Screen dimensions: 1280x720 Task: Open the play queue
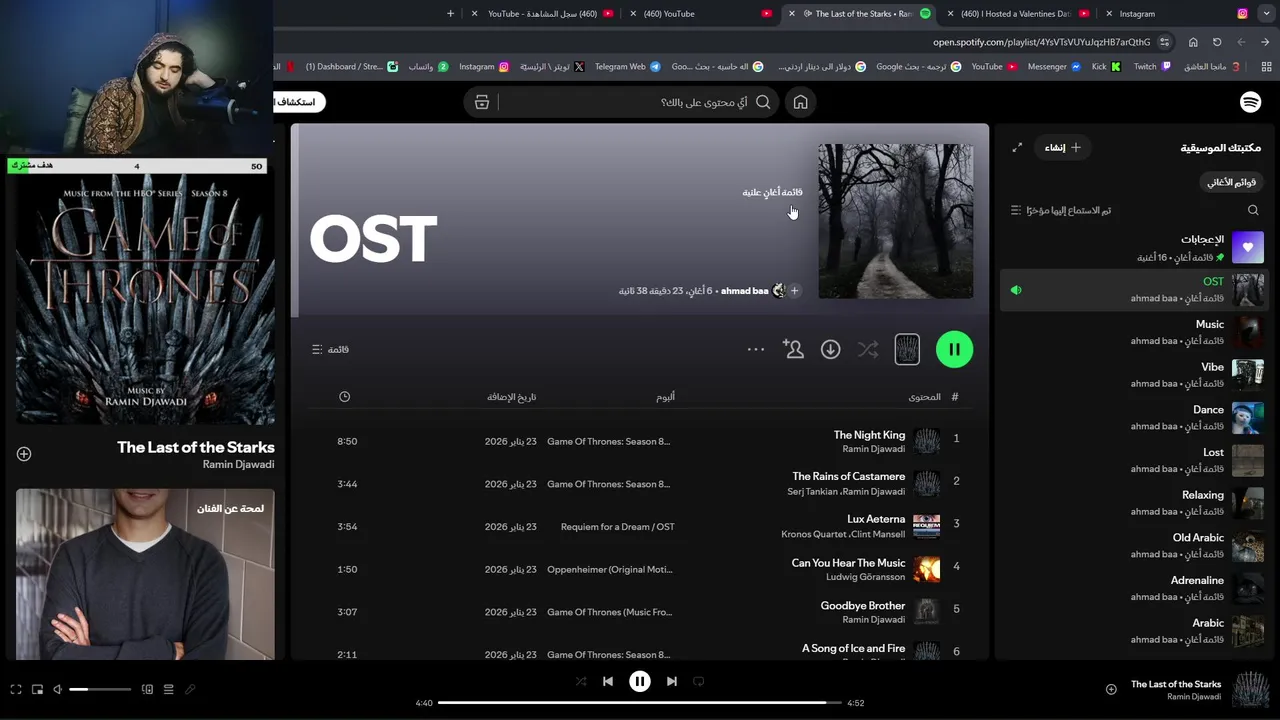168,690
